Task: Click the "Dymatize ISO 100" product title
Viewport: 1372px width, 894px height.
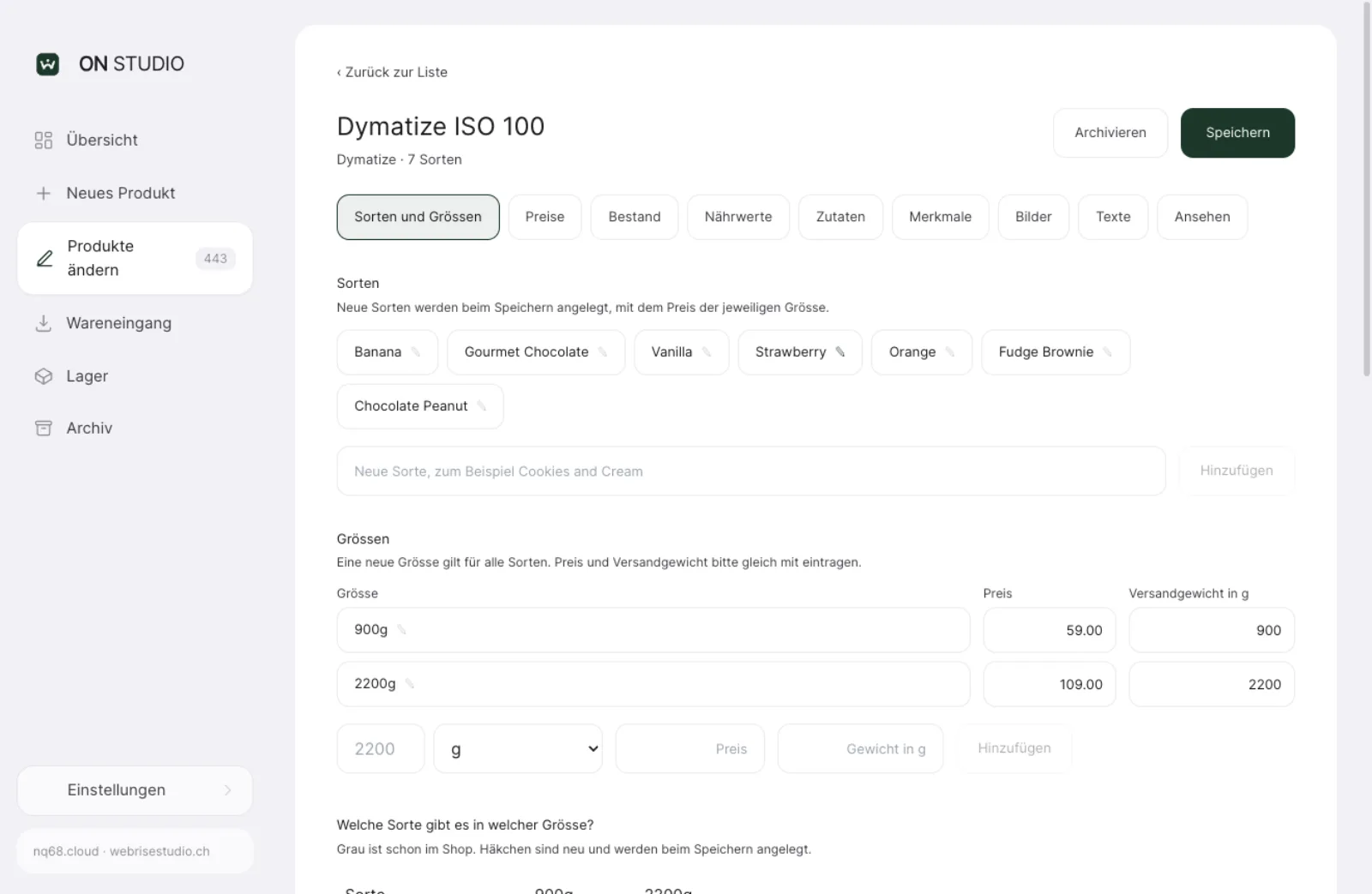Action: [x=441, y=127]
